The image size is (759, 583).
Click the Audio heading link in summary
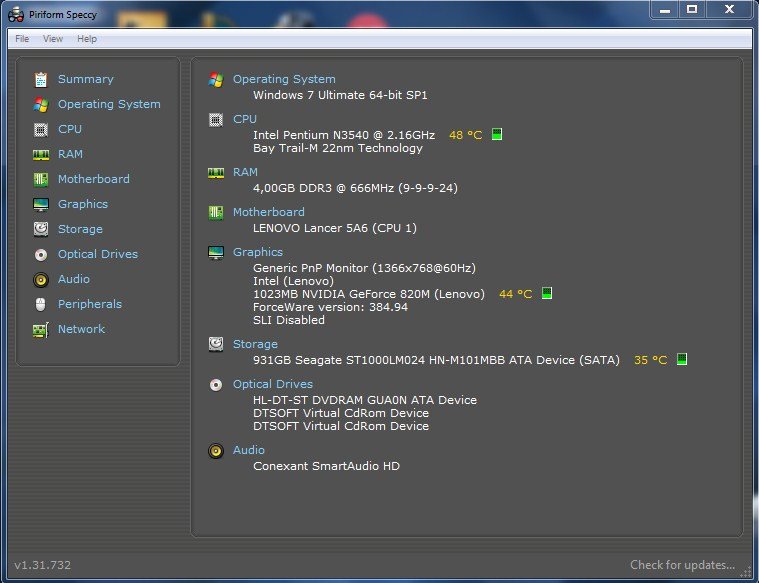(x=249, y=450)
